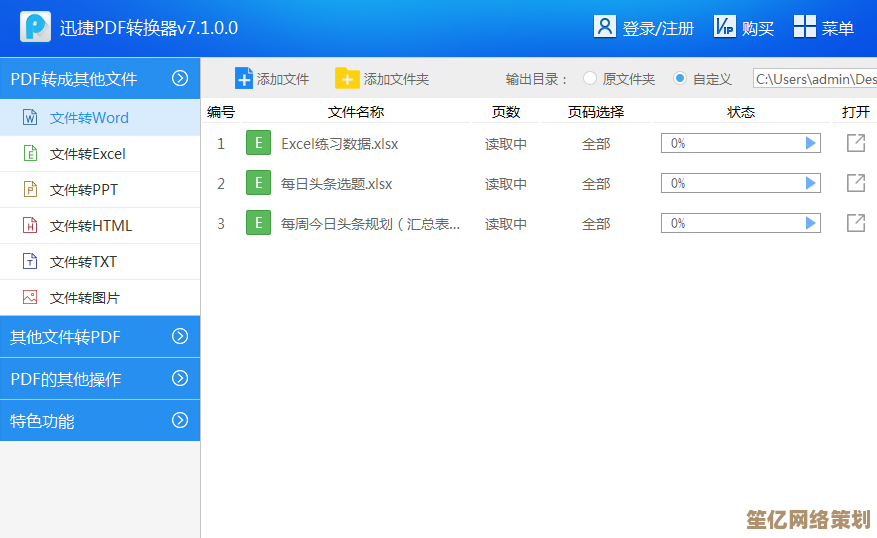This screenshot has width=877, height=538.
Task: Open output of Excel练习数据.xlsx via open icon
Action: (x=856, y=143)
